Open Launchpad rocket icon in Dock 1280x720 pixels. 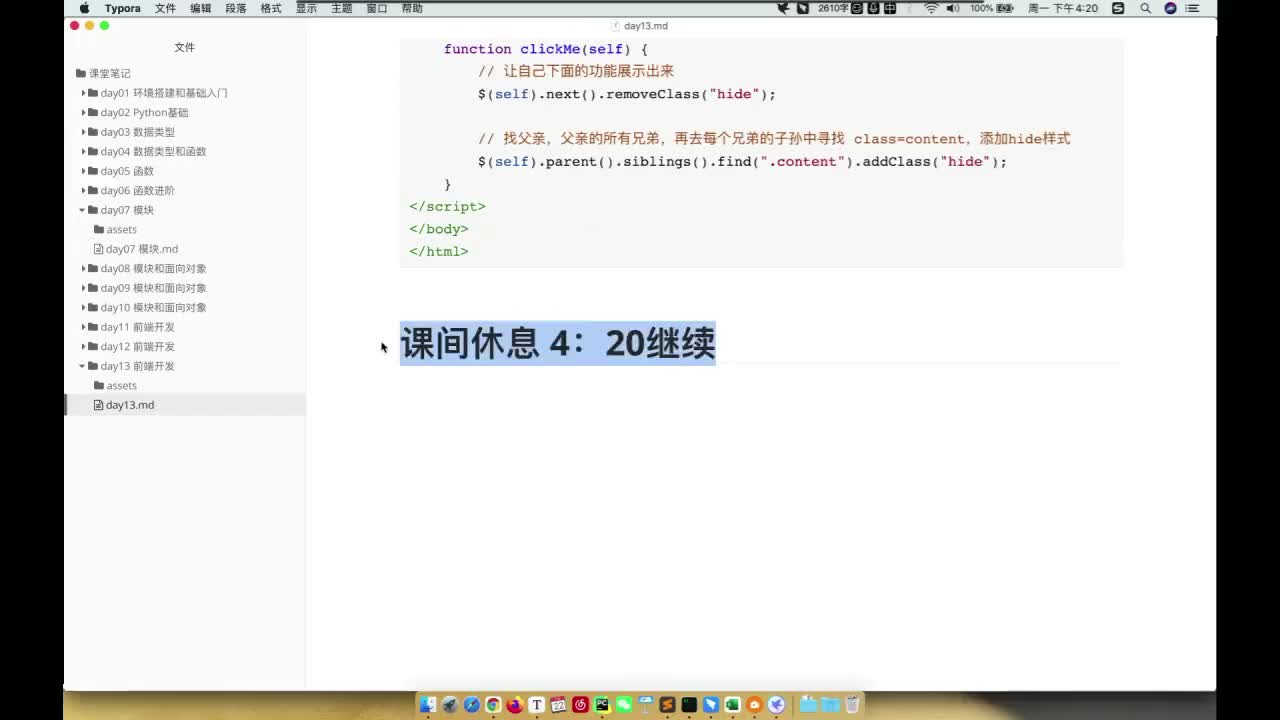coord(450,705)
